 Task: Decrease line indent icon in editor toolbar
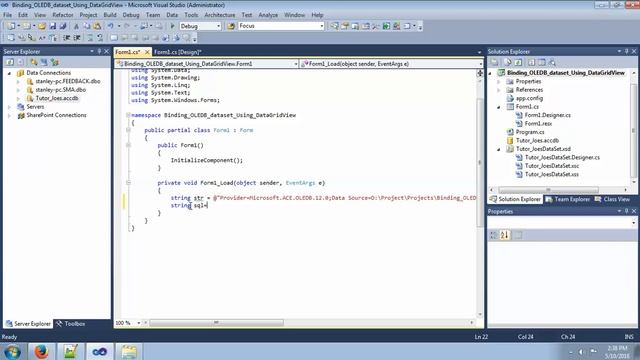67,38
